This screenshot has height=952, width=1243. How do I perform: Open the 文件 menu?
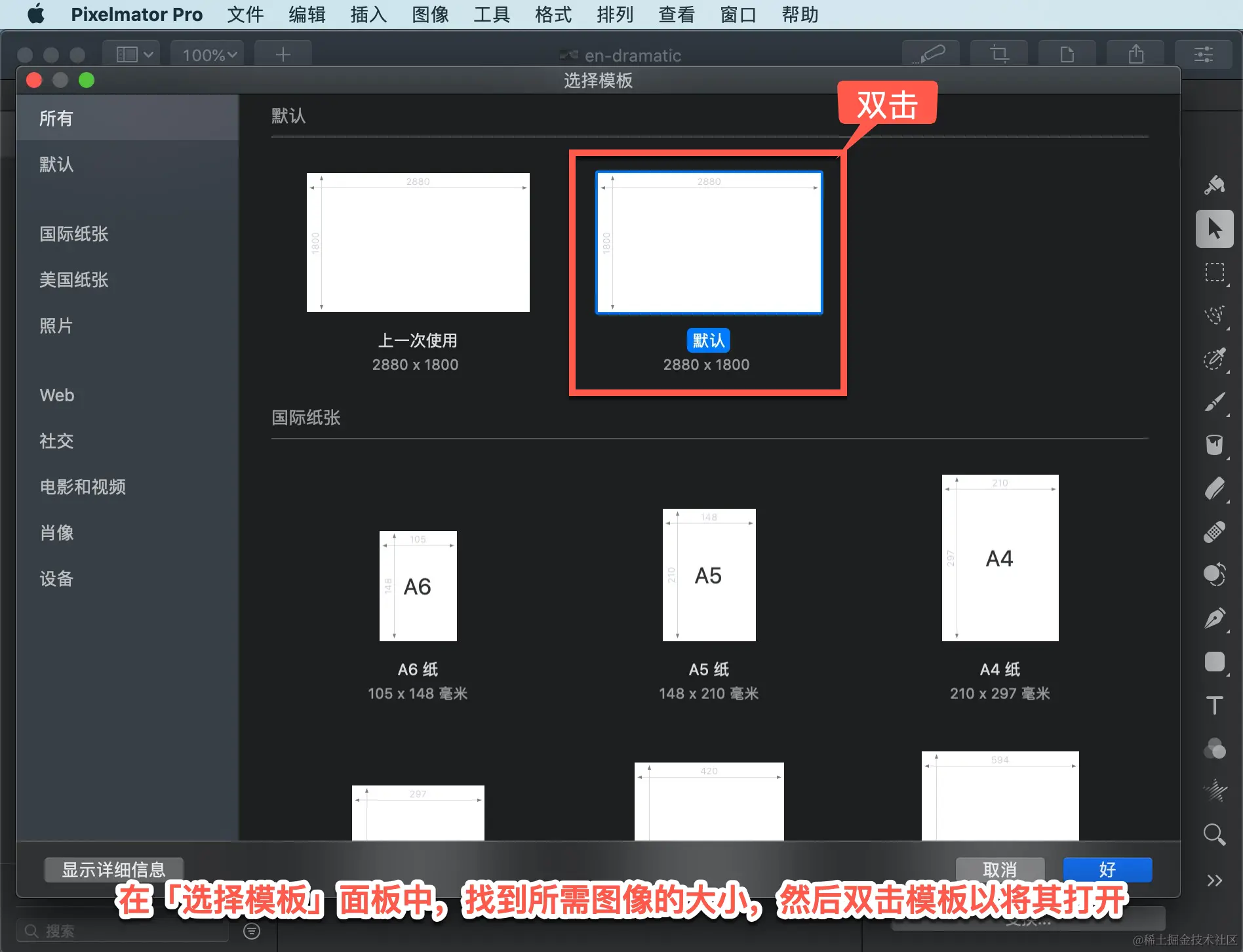coord(245,14)
